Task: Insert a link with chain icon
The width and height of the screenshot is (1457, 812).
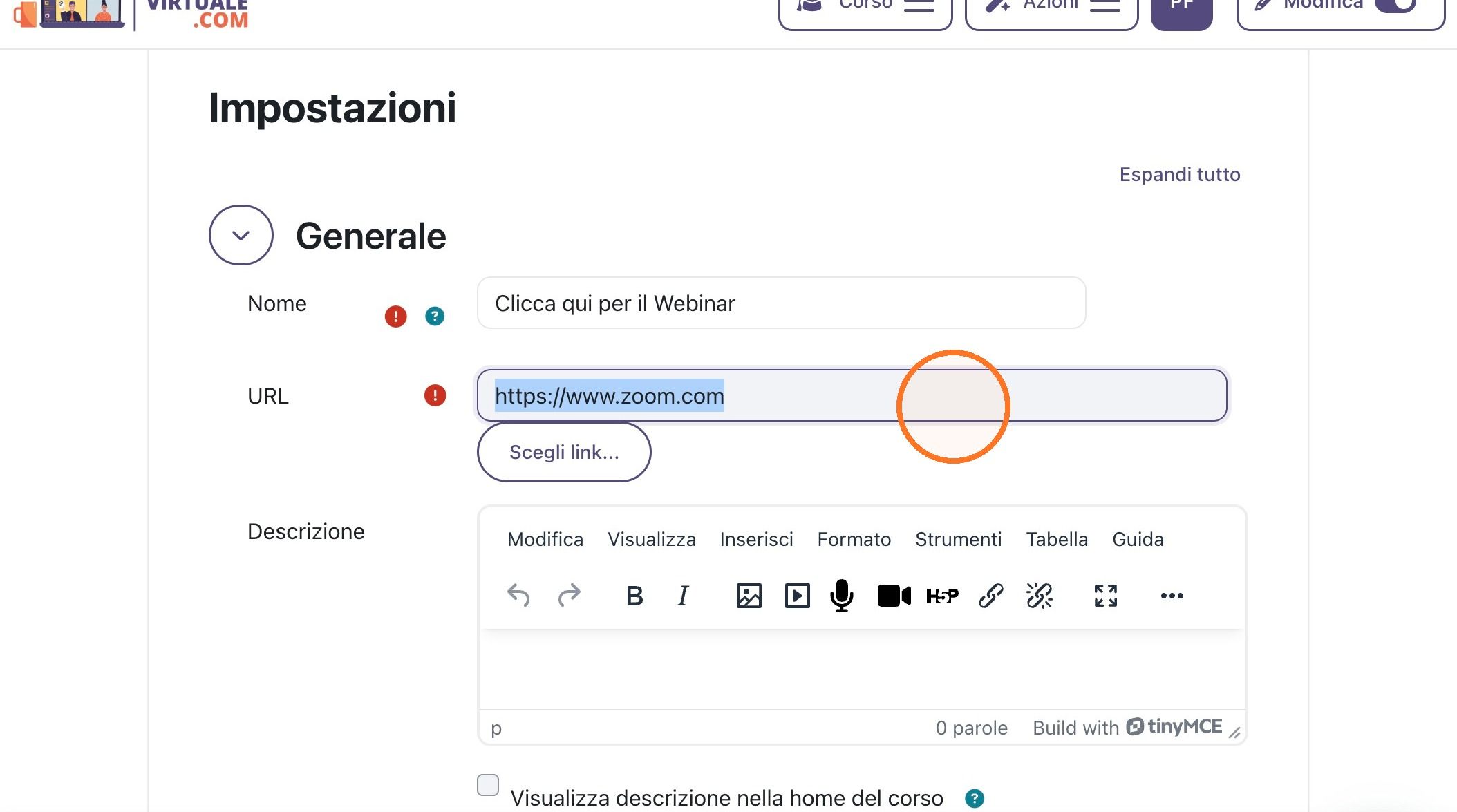Action: coord(990,596)
